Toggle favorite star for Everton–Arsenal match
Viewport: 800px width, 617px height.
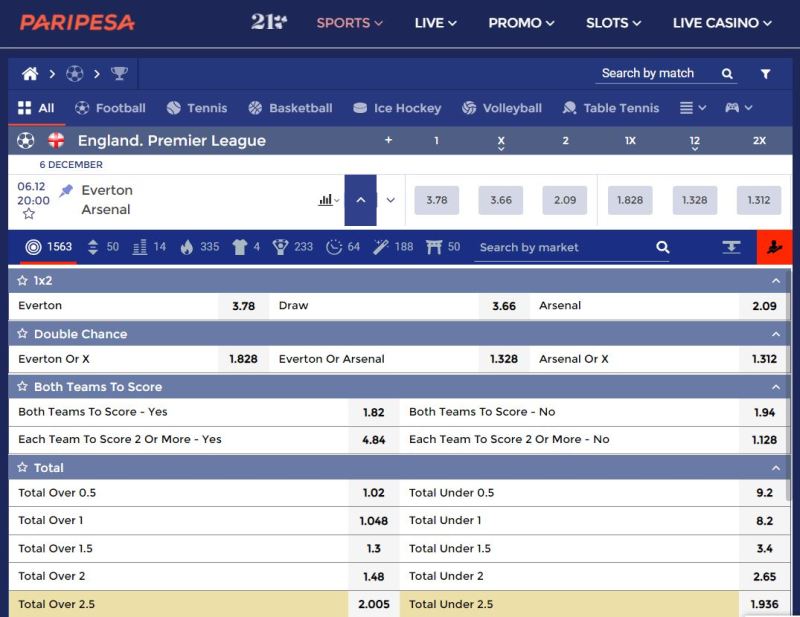29,214
